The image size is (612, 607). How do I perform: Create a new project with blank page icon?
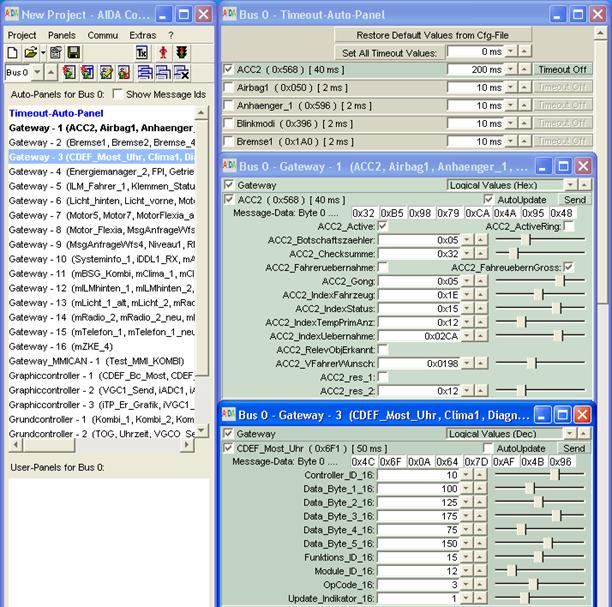click(x=12, y=52)
